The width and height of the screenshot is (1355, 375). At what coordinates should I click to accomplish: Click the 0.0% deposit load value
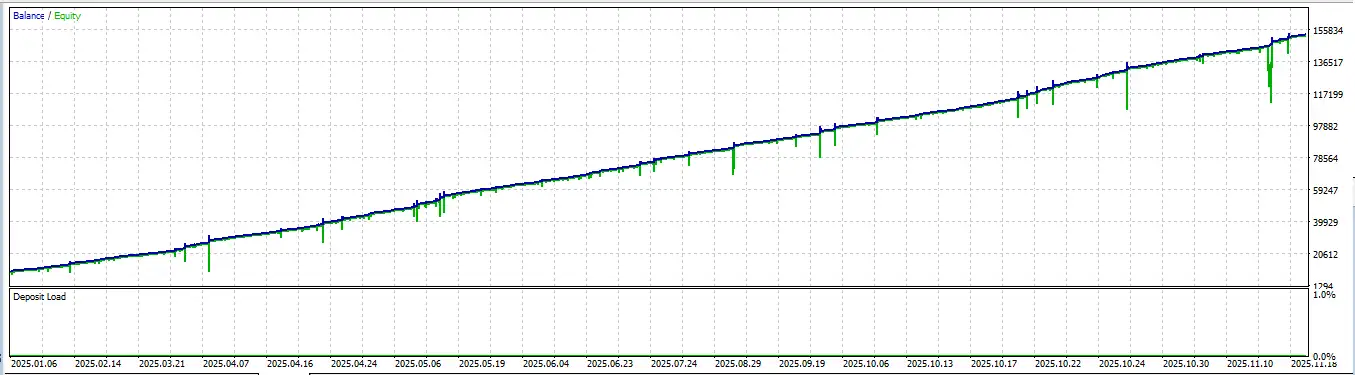(x=1324, y=357)
